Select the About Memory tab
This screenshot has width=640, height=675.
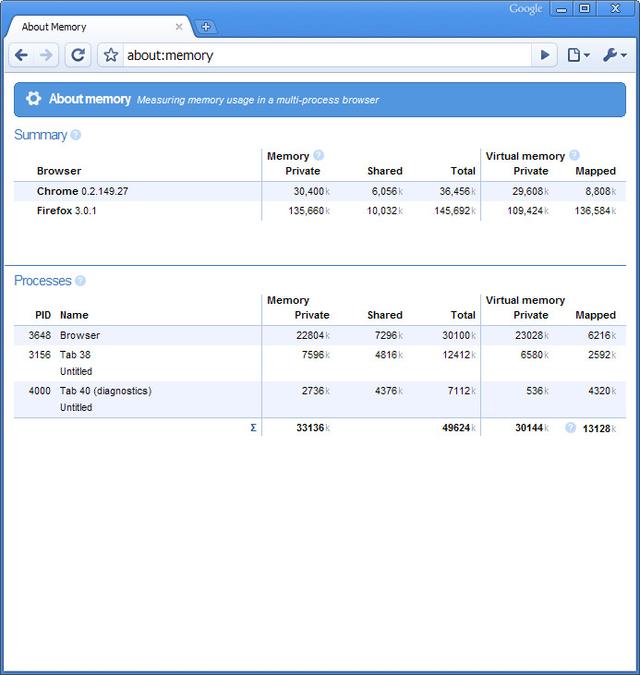point(95,27)
